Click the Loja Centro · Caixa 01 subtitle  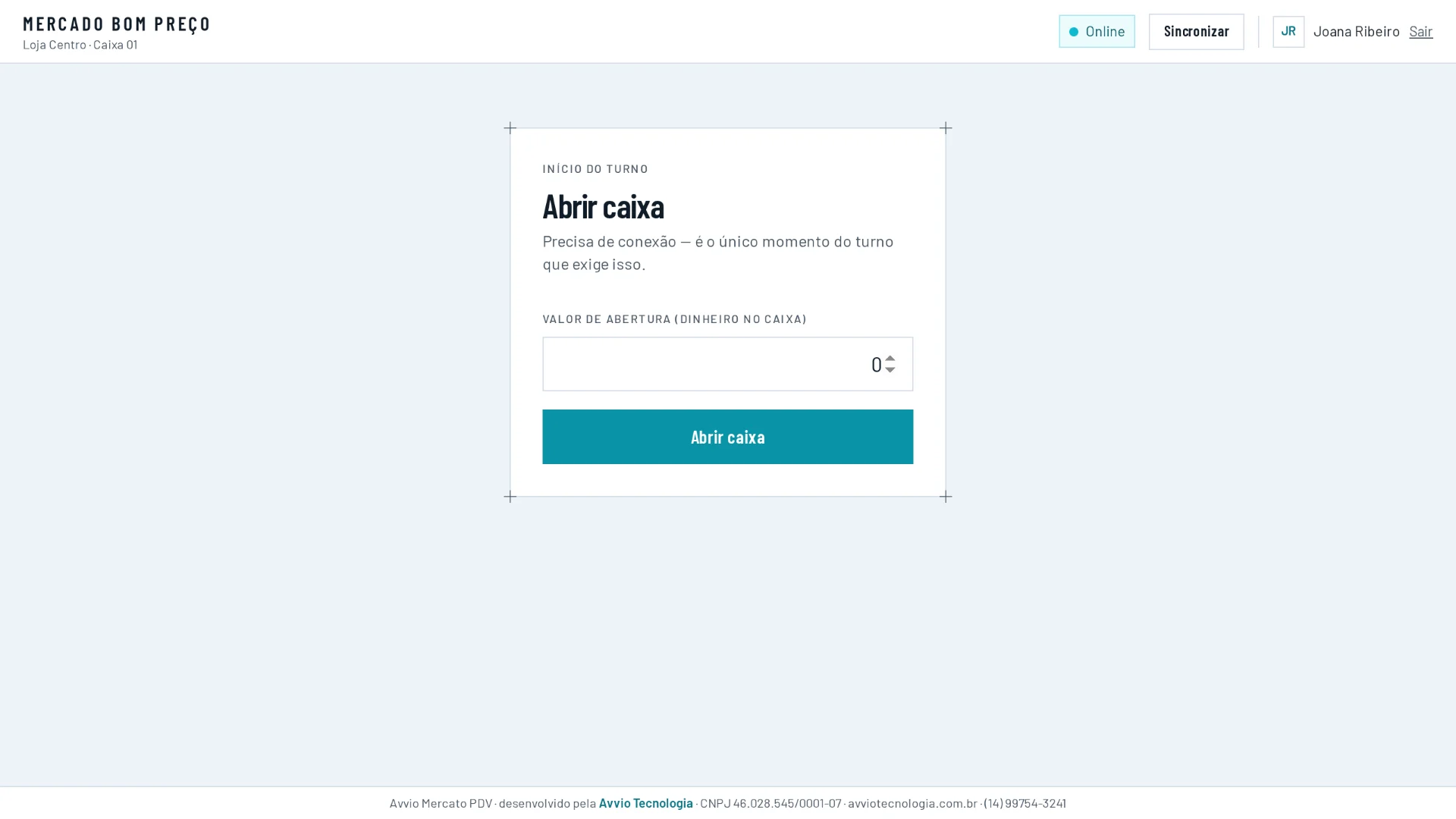point(80,45)
